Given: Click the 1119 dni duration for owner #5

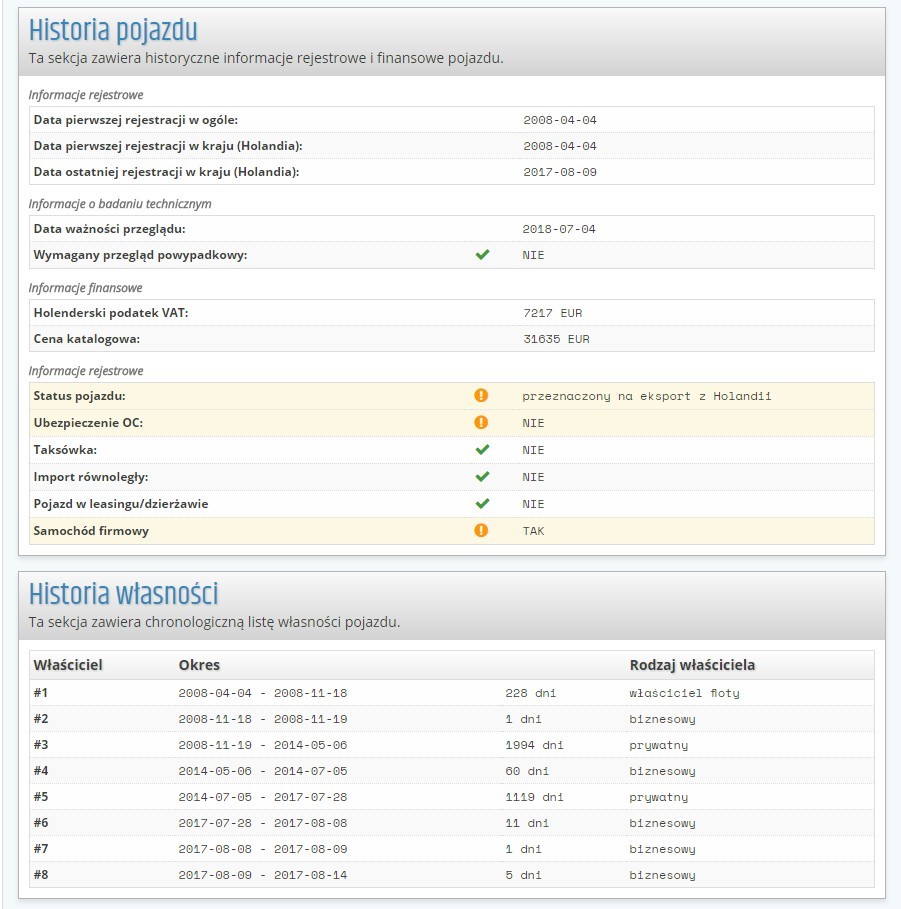Looking at the screenshot, I should point(534,797).
